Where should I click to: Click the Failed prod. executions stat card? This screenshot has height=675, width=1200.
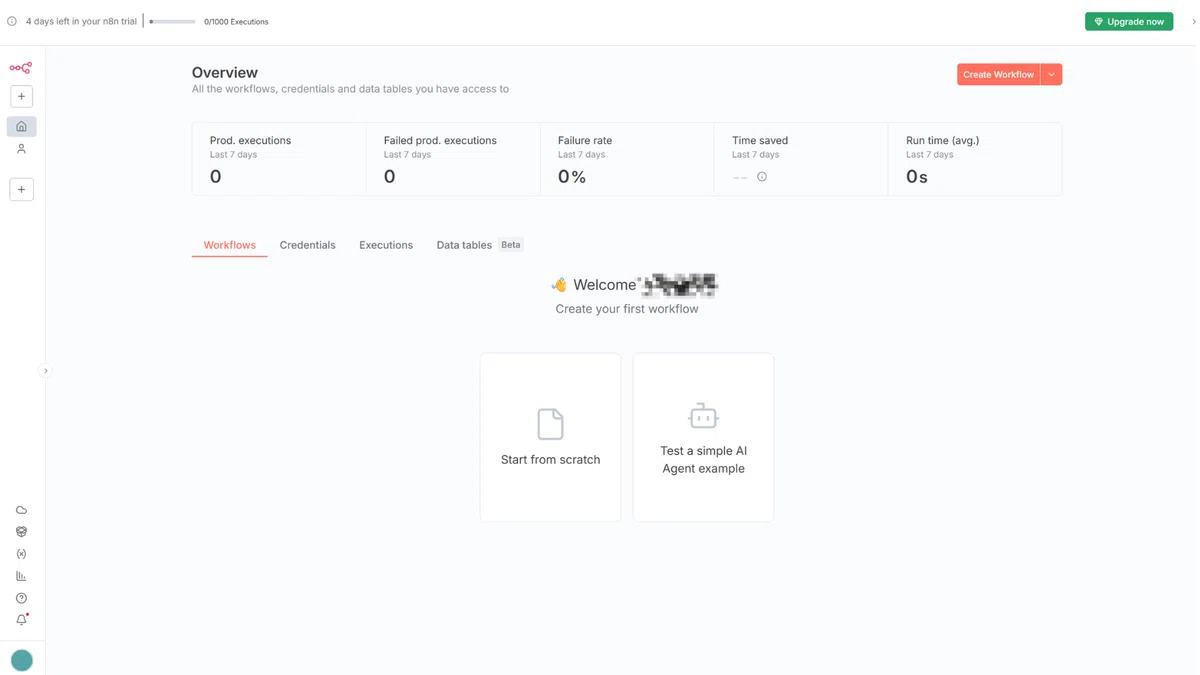(453, 159)
